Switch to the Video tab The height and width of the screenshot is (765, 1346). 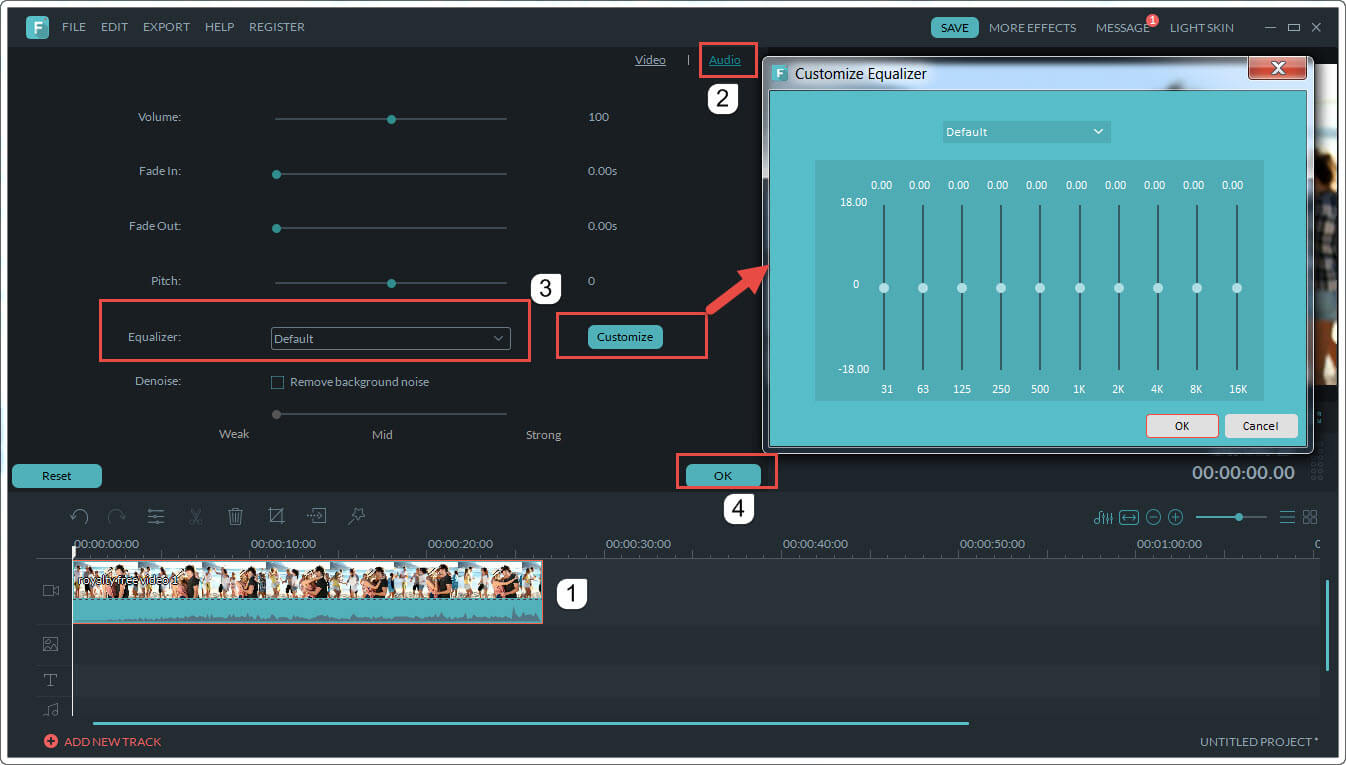click(x=650, y=60)
